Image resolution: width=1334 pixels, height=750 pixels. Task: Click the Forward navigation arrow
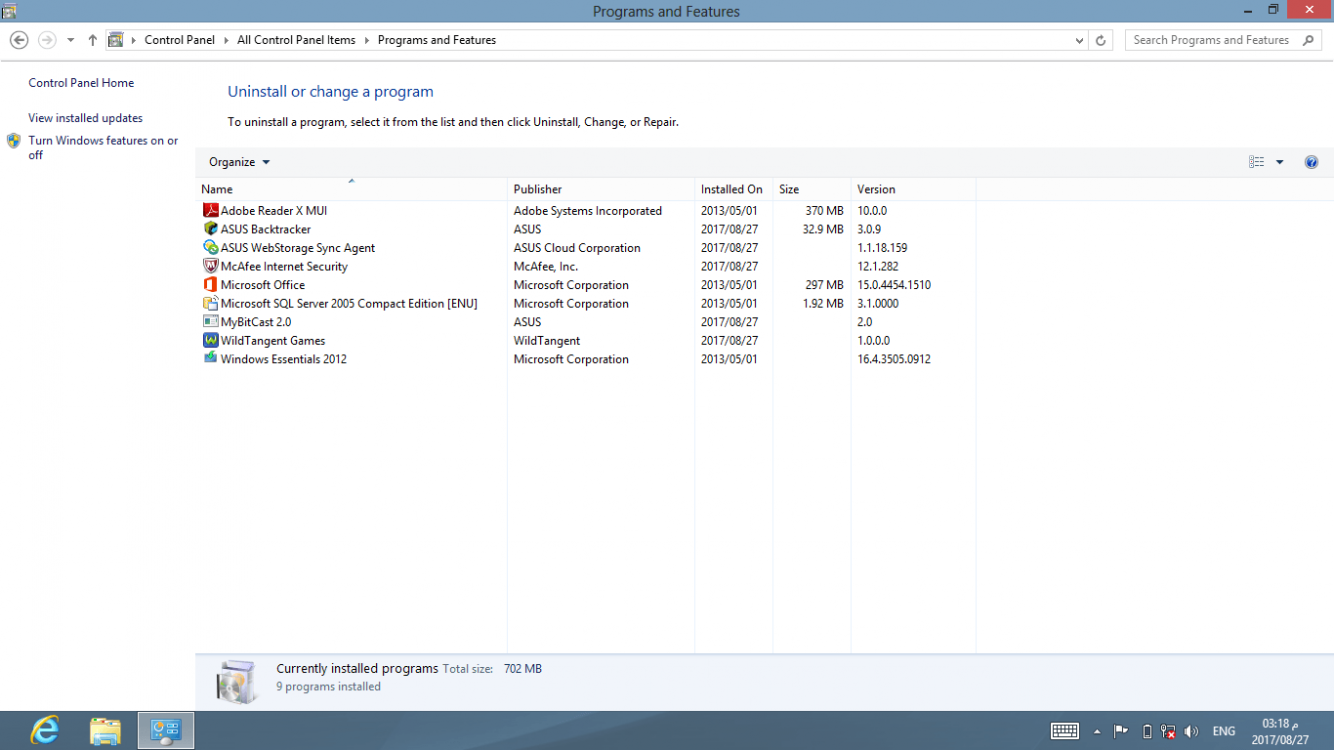tap(47, 40)
